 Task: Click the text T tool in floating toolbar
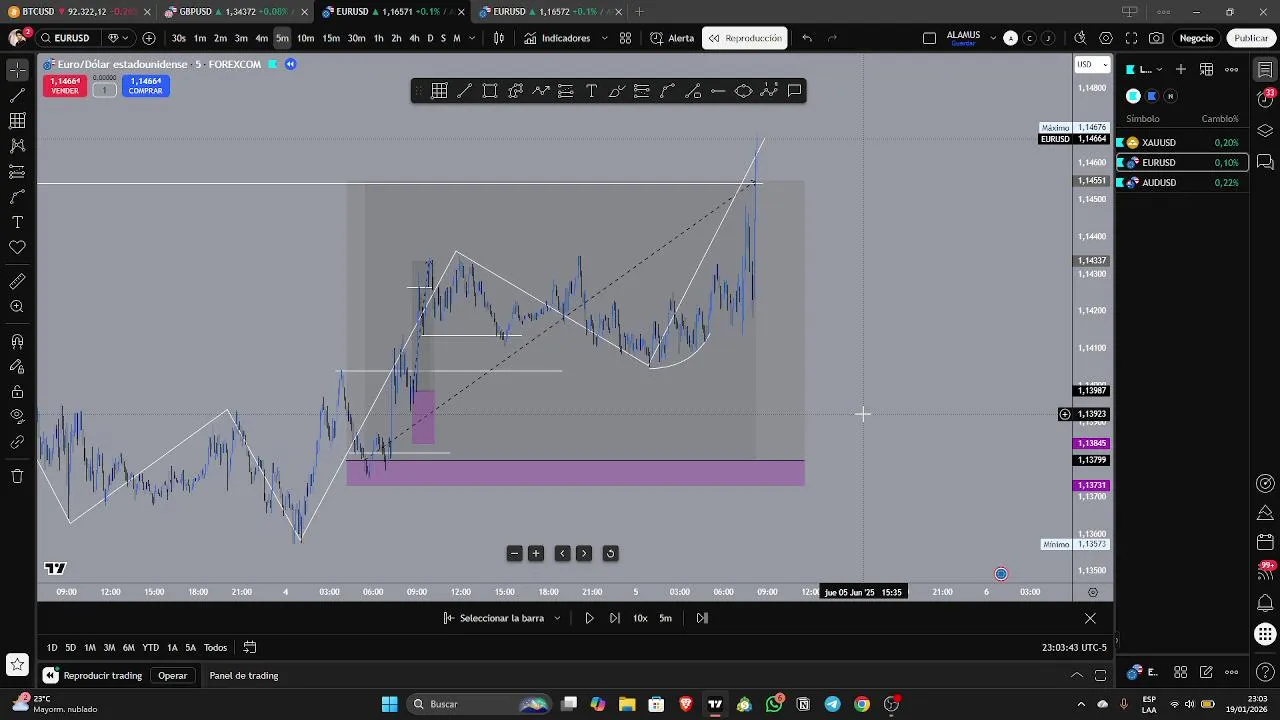[591, 91]
